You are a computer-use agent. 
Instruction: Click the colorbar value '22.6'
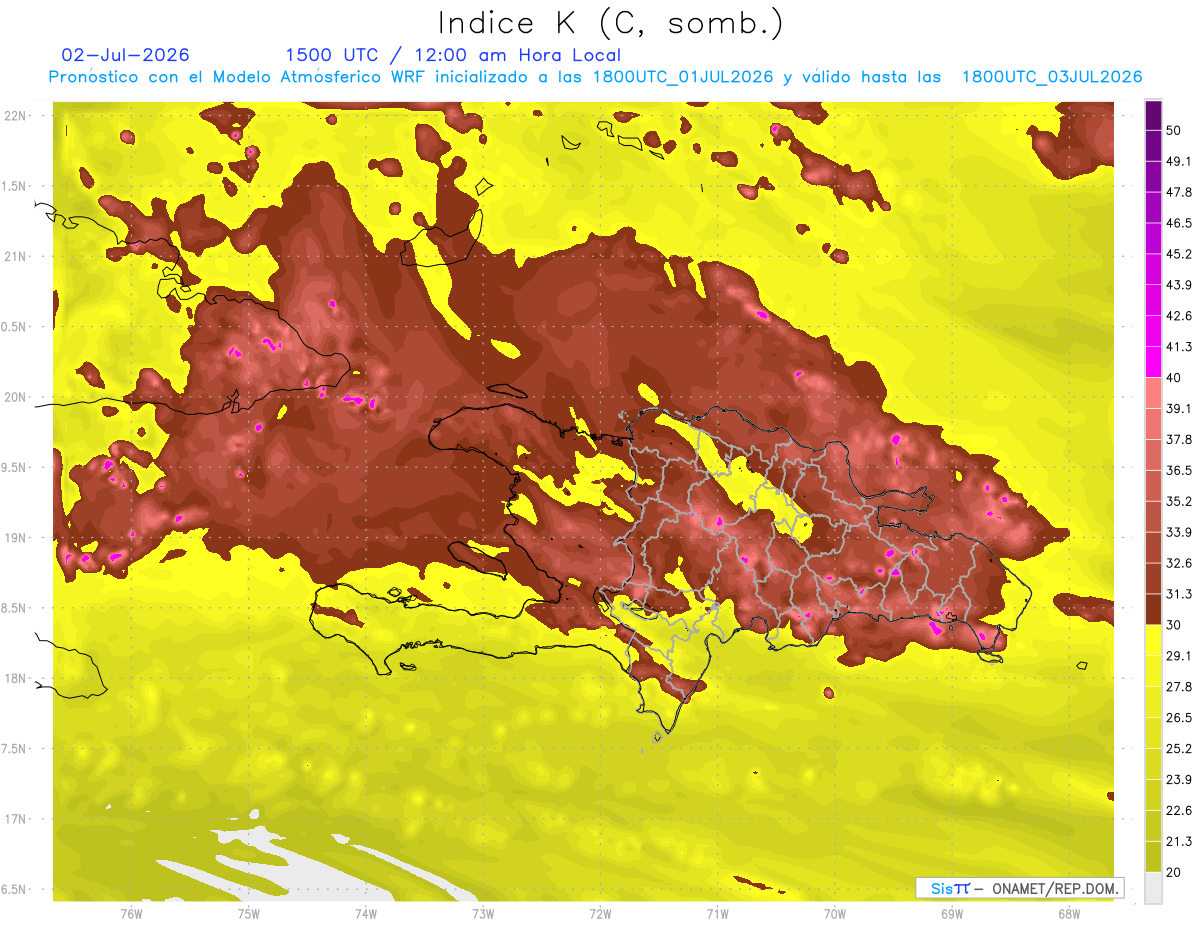pos(1178,810)
